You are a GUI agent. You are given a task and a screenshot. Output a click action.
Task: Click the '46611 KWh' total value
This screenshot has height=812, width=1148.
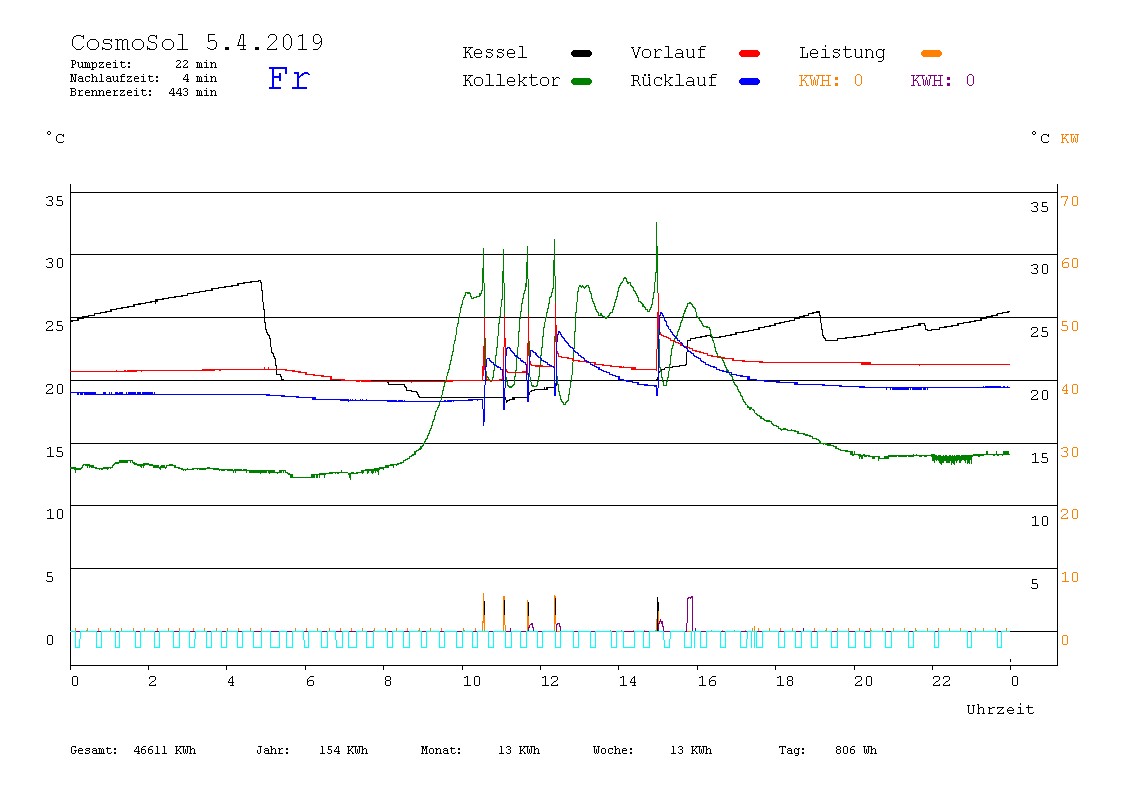(165, 750)
